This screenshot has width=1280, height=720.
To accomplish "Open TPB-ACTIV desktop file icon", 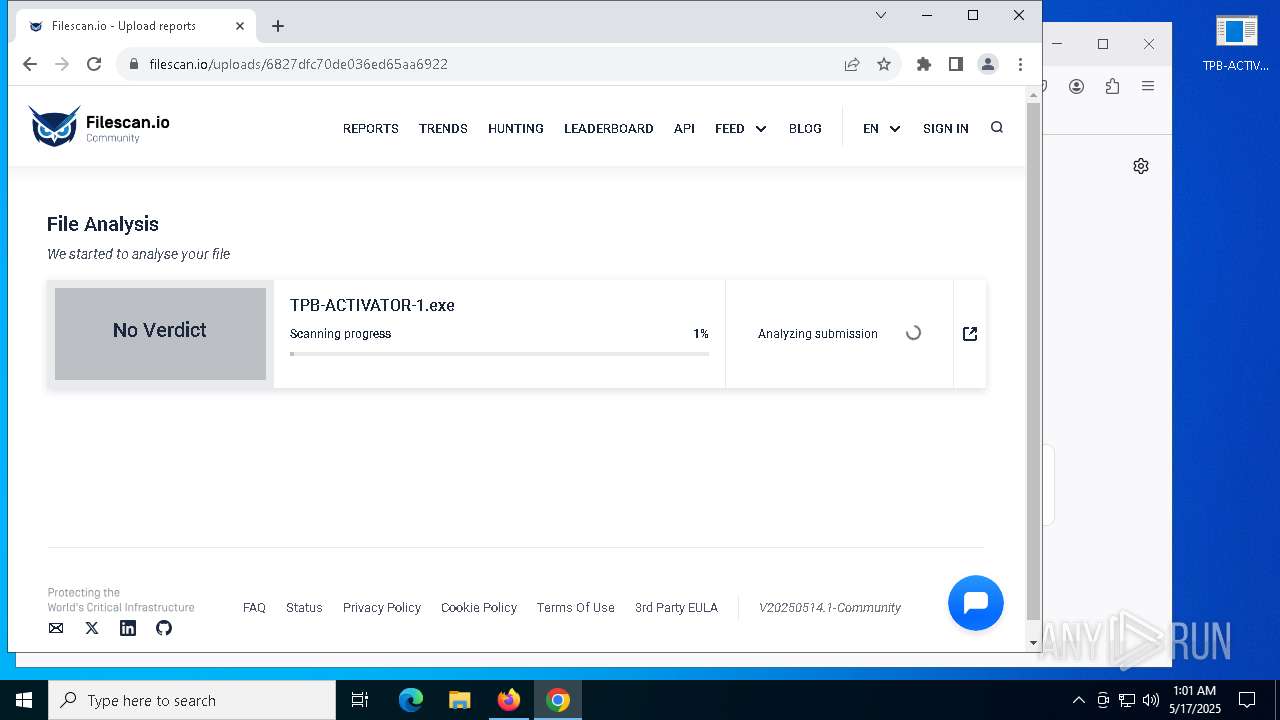I will pyautogui.click(x=1236, y=43).
